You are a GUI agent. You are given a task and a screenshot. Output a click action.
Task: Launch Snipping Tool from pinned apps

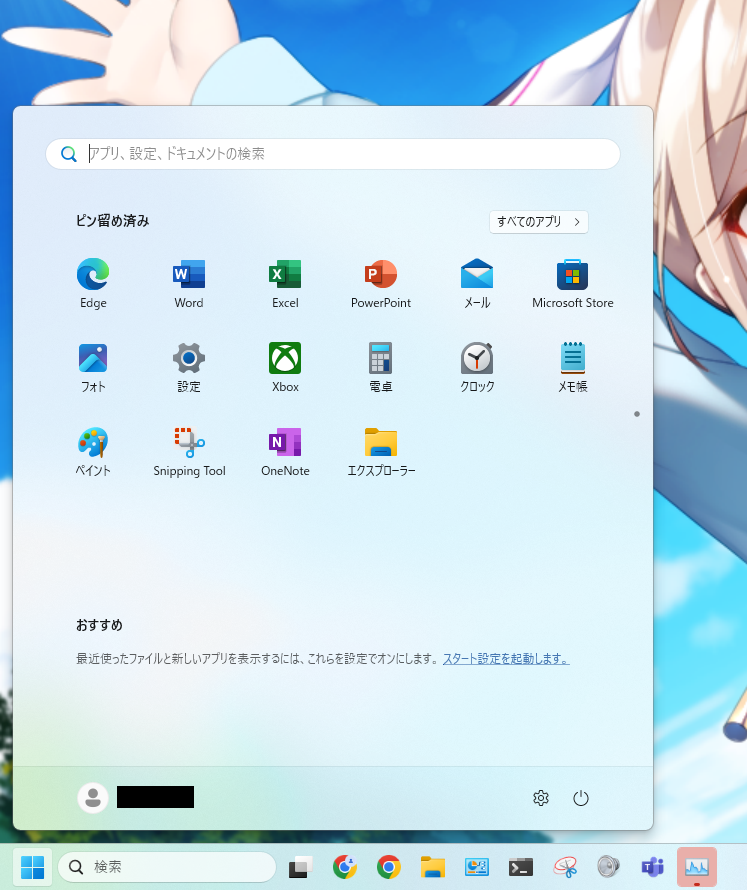189,451
